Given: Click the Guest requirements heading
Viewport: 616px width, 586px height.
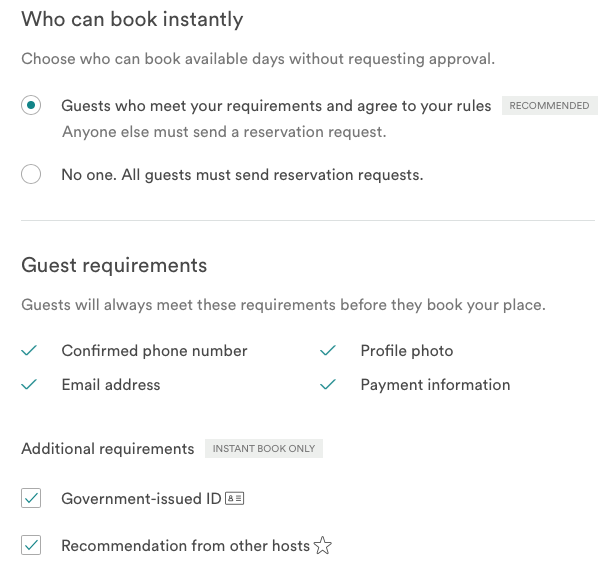Looking at the screenshot, I should [x=114, y=266].
